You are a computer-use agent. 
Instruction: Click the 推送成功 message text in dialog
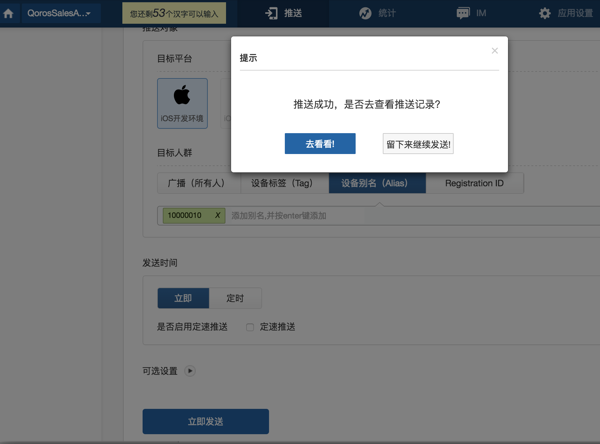367,104
